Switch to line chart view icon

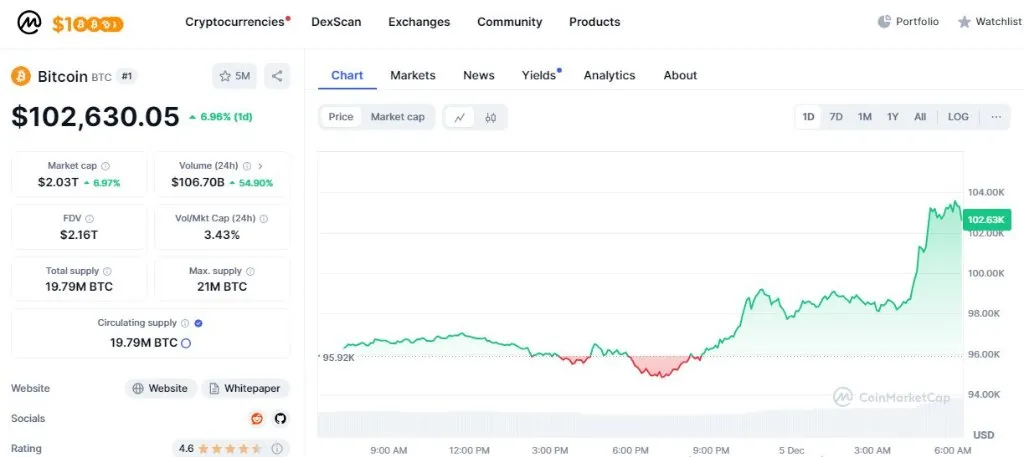pyautogui.click(x=460, y=118)
